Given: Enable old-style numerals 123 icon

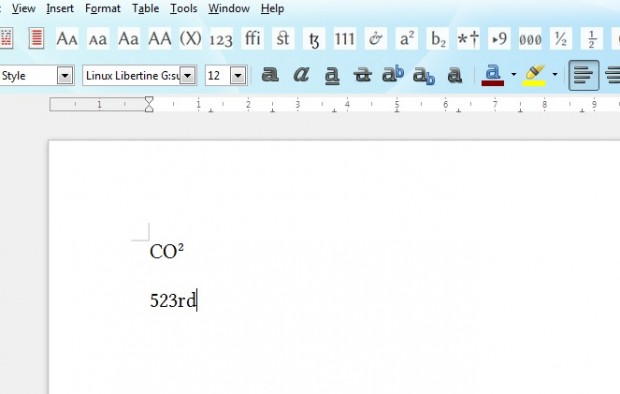Looking at the screenshot, I should [221, 39].
